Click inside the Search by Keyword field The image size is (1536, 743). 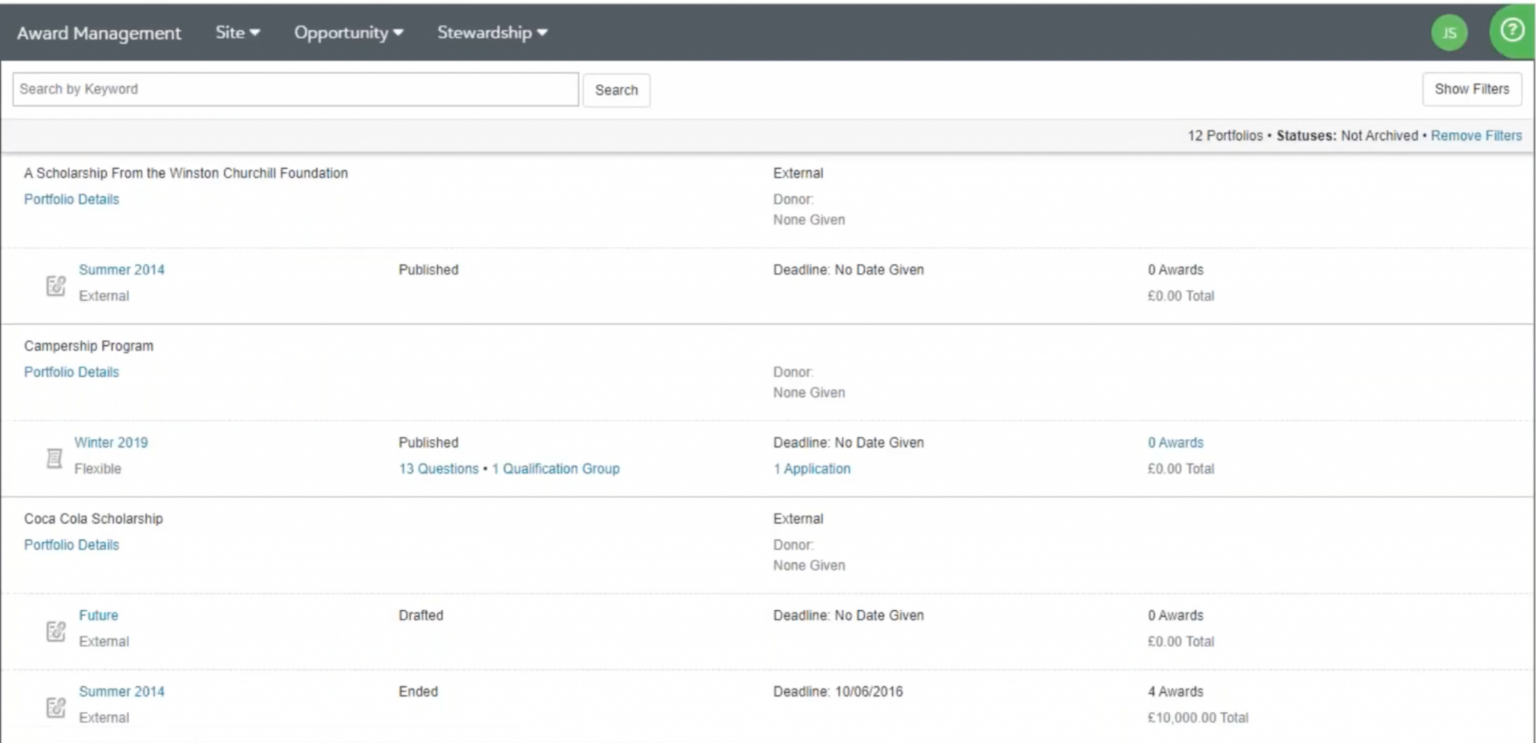295,89
